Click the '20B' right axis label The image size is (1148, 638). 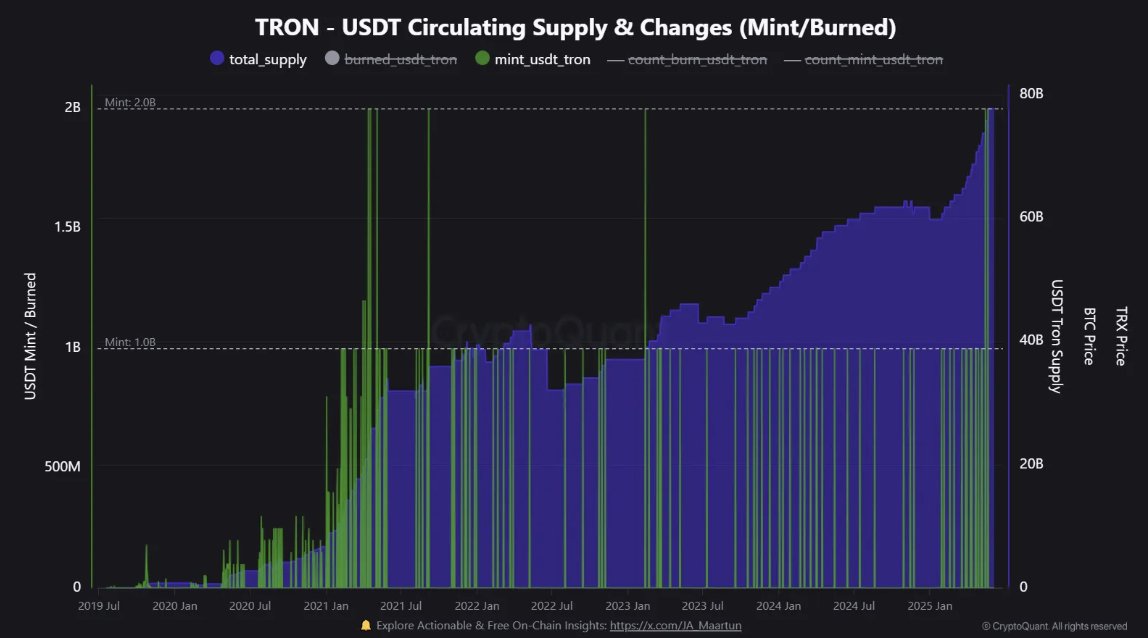(x=1031, y=464)
